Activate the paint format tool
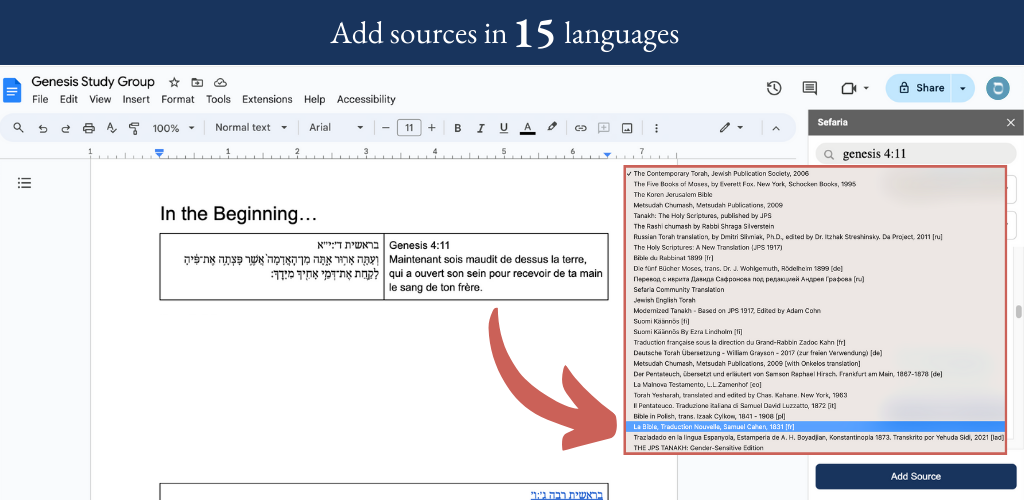Image resolution: width=1024 pixels, height=500 pixels. click(x=135, y=128)
